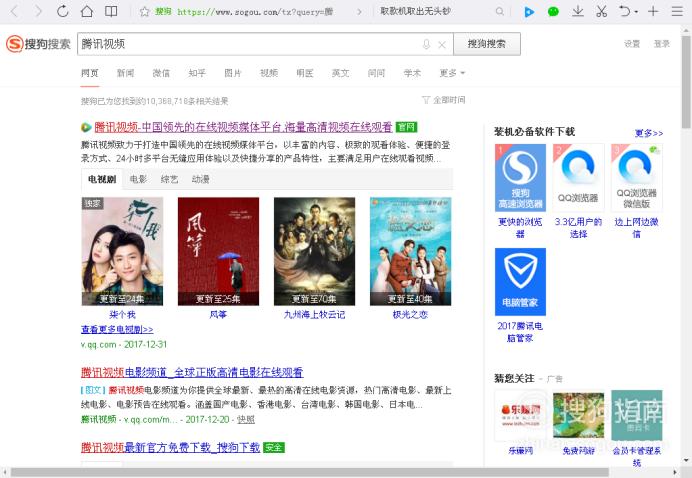Switch to the 微信 search tab
The height and width of the screenshot is (478, 692).
[x=161, y=73]
